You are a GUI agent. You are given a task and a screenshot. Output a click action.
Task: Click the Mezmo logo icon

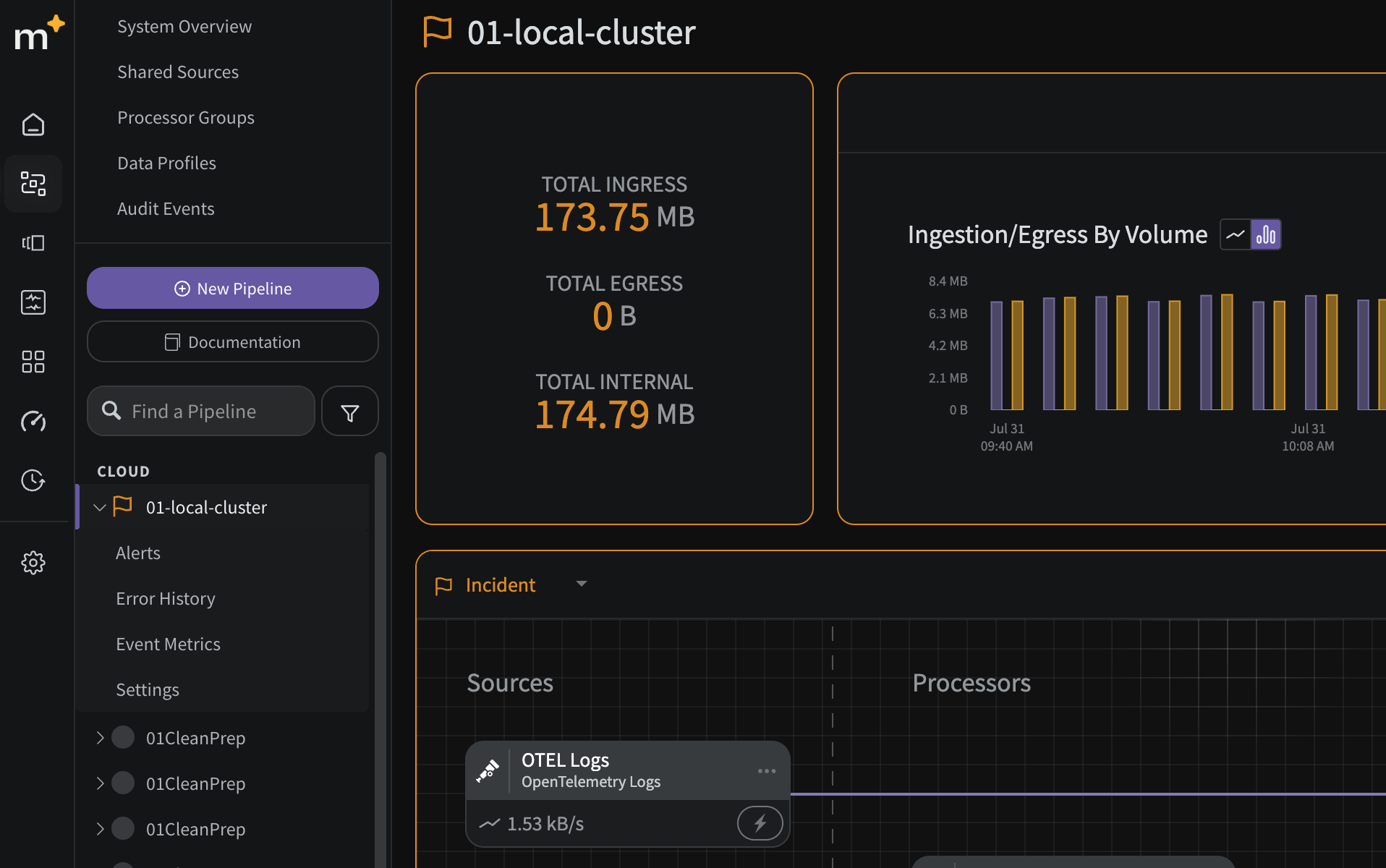click(39, 33)
